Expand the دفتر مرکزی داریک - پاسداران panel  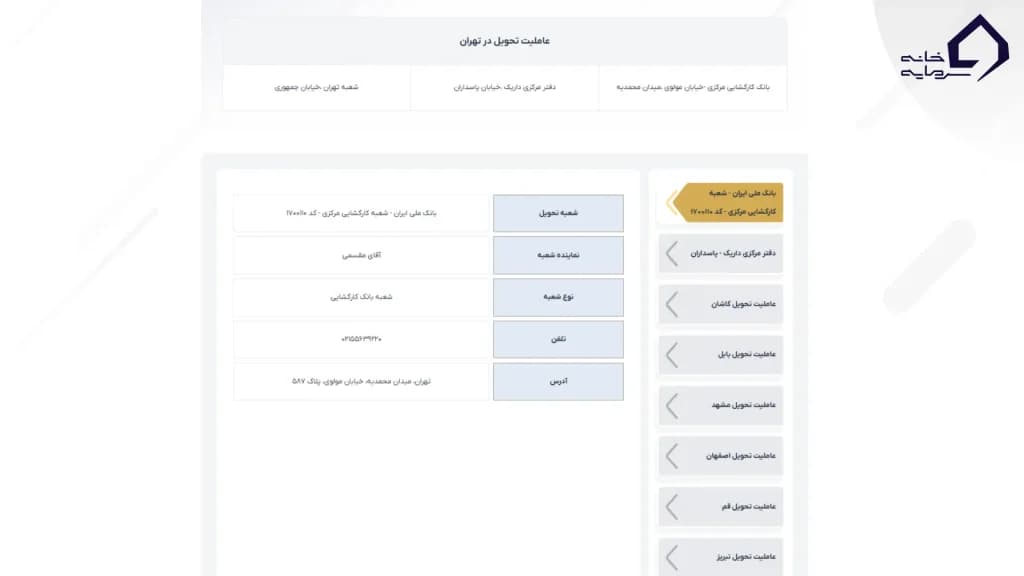click(x=720, y=254)
